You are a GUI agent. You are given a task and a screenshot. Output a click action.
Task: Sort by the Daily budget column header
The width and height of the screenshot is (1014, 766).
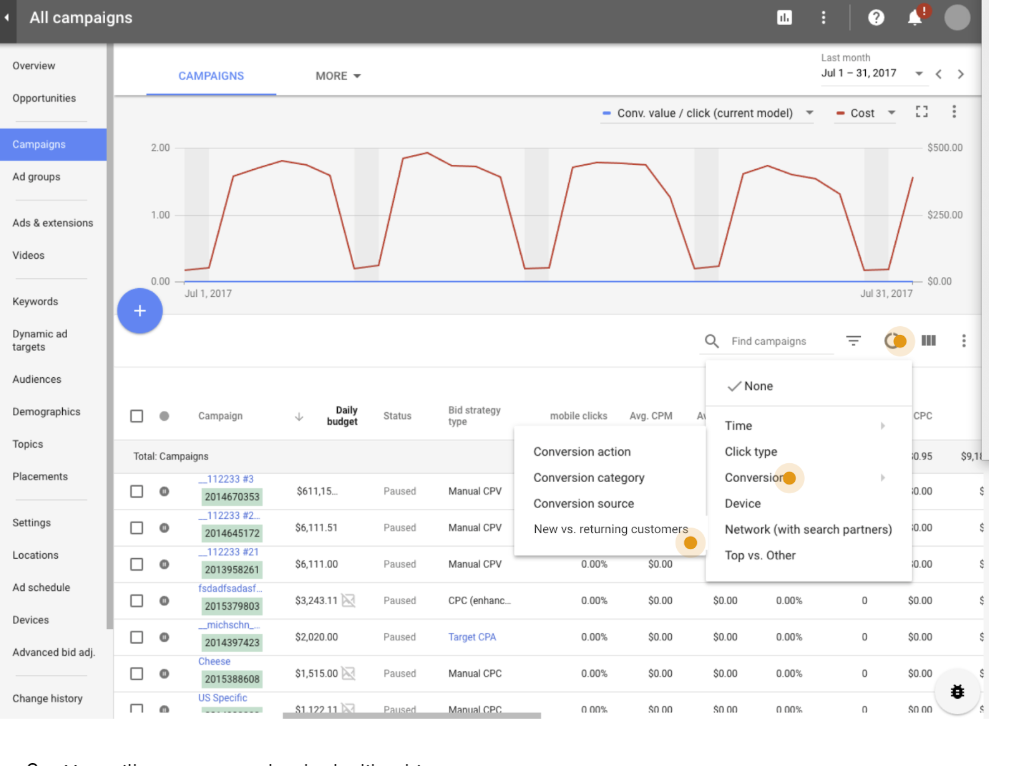tap(342, 416)
